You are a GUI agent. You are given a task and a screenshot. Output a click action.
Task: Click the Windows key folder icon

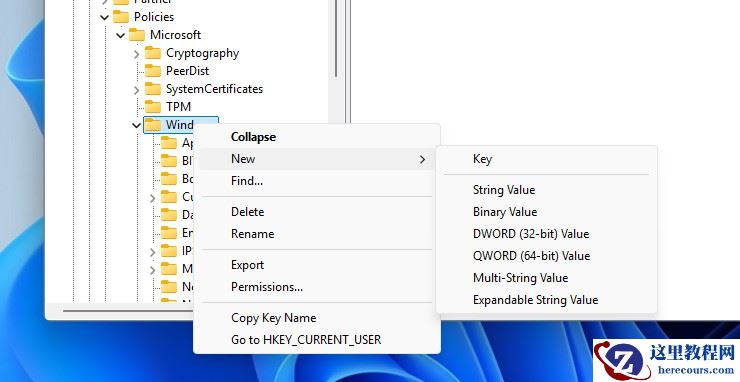(153, 125)
